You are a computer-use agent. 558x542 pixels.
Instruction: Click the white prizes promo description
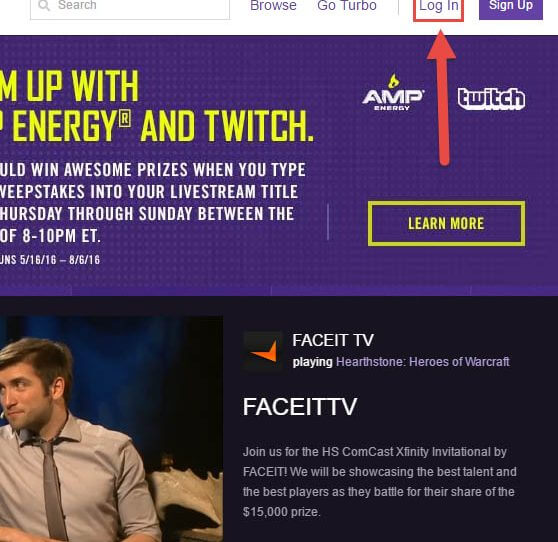tap(153, 202)
